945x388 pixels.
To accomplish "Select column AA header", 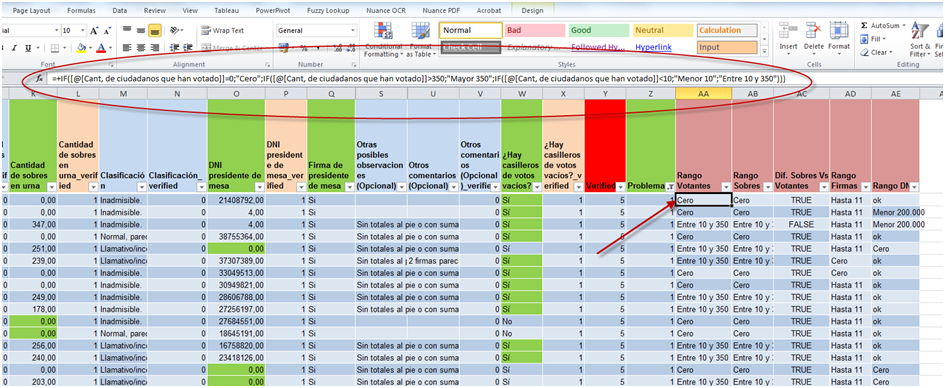I will coord(703,93).
